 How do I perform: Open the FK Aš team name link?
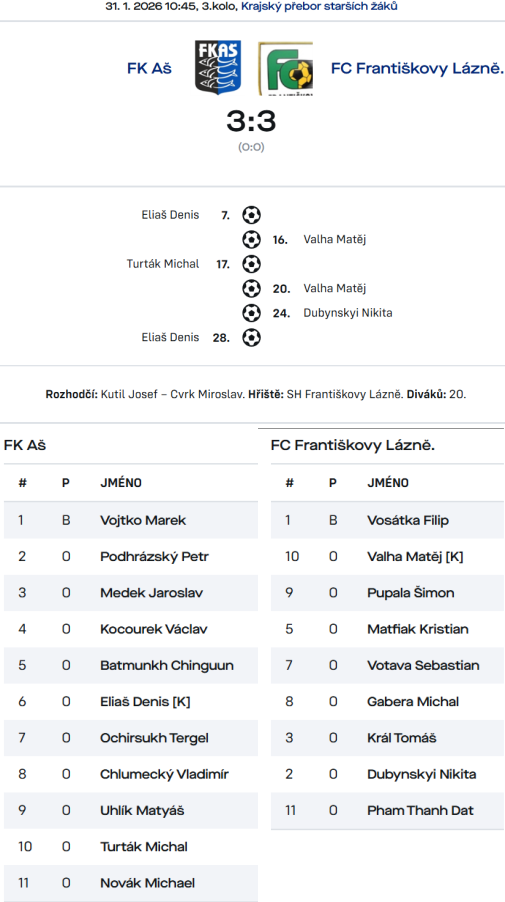point(150,68)
